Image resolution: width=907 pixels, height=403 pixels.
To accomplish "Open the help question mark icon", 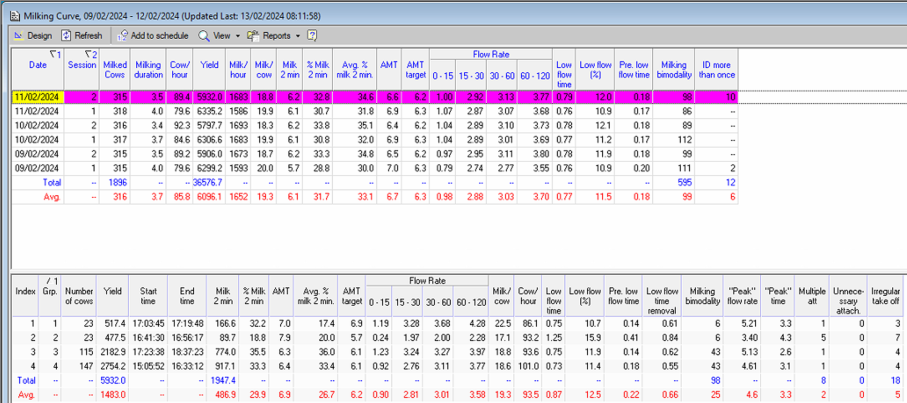I will (313, 35).
